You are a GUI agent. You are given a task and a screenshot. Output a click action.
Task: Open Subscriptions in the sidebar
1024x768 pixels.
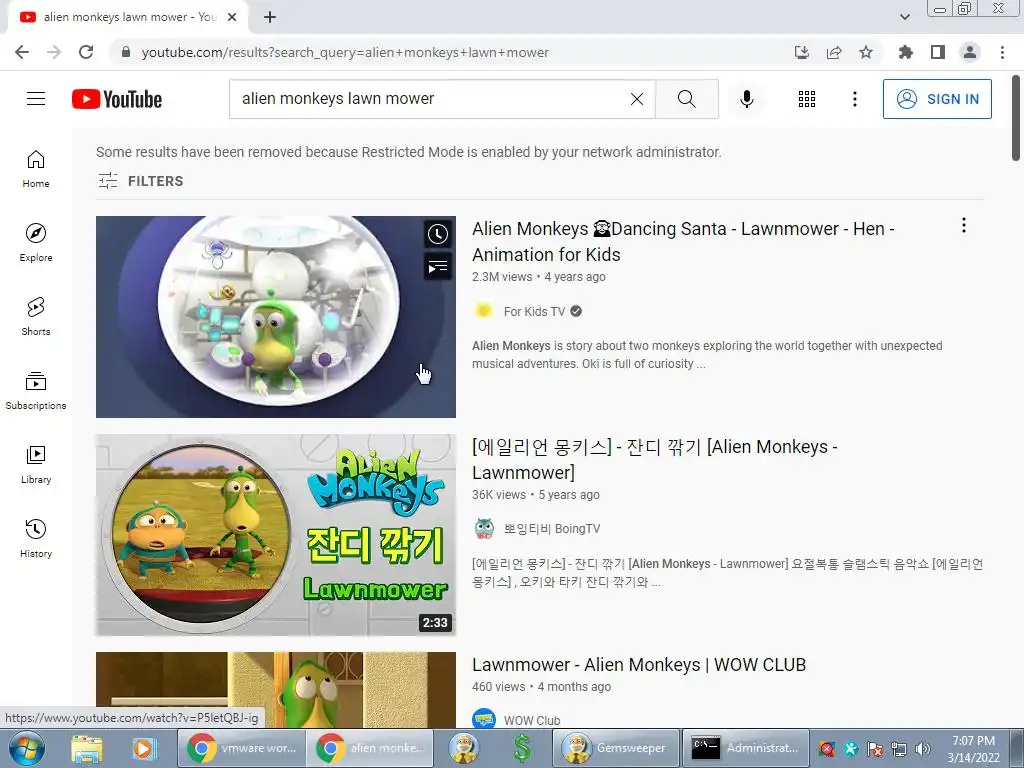point(36,391)
